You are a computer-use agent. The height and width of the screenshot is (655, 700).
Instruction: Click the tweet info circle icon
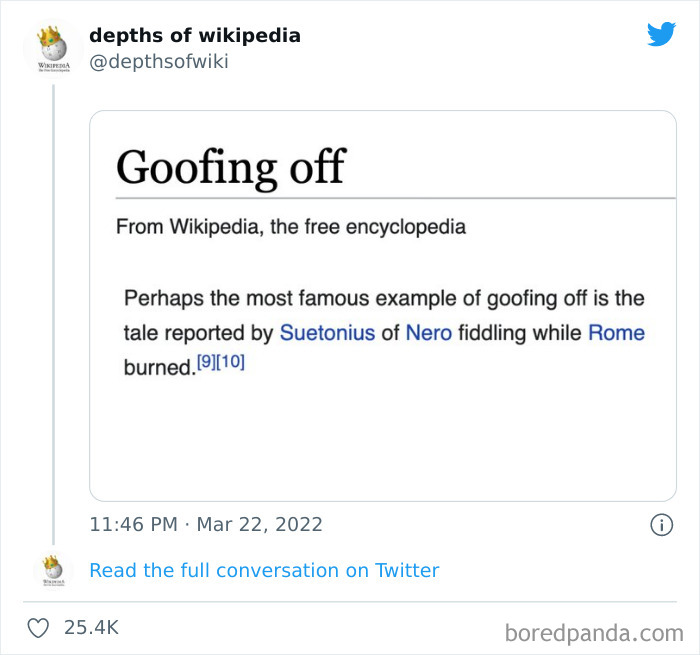point(660,524)
